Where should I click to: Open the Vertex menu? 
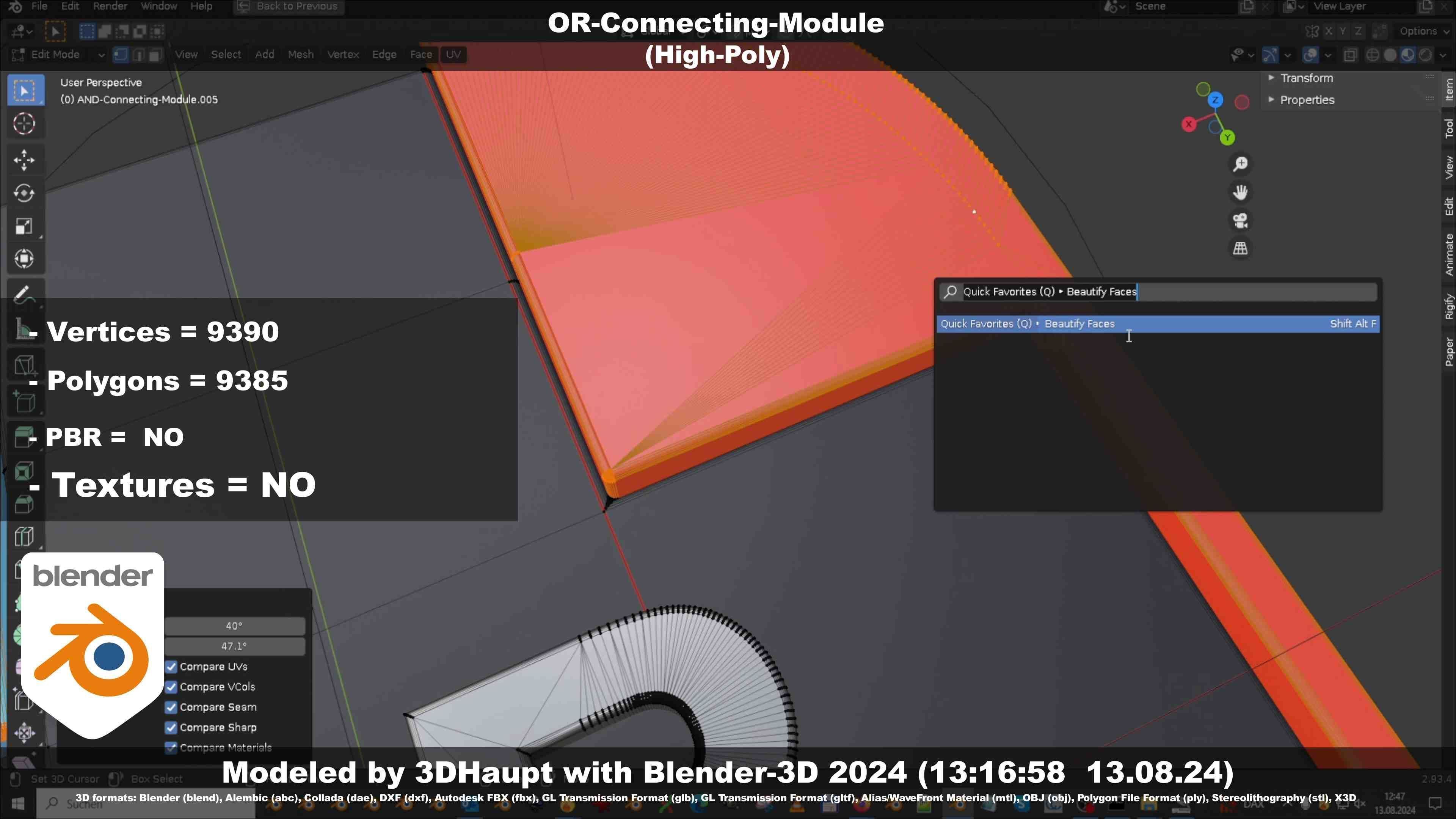click(342, 55)
